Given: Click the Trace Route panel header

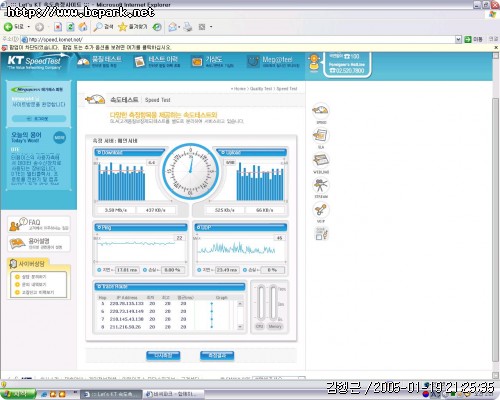Looking at the screenshot, I should (x=170, y=286).
